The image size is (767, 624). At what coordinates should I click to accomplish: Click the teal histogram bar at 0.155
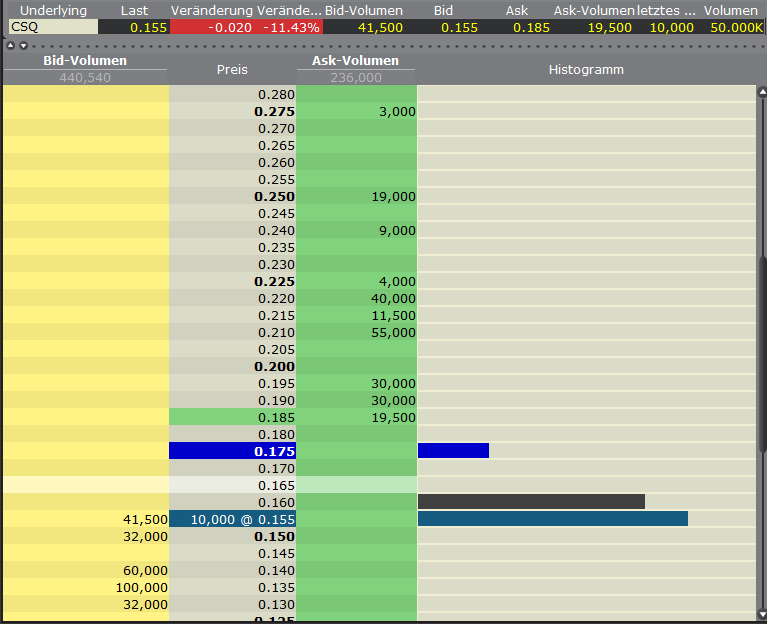click(x=552, y=519)
